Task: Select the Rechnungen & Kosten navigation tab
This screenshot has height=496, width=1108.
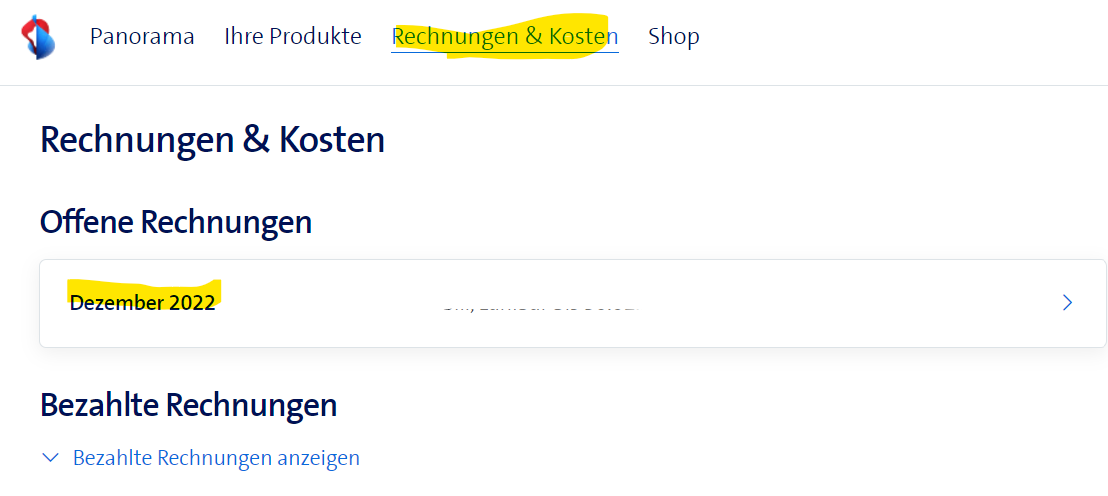Action: coord(504,37)
